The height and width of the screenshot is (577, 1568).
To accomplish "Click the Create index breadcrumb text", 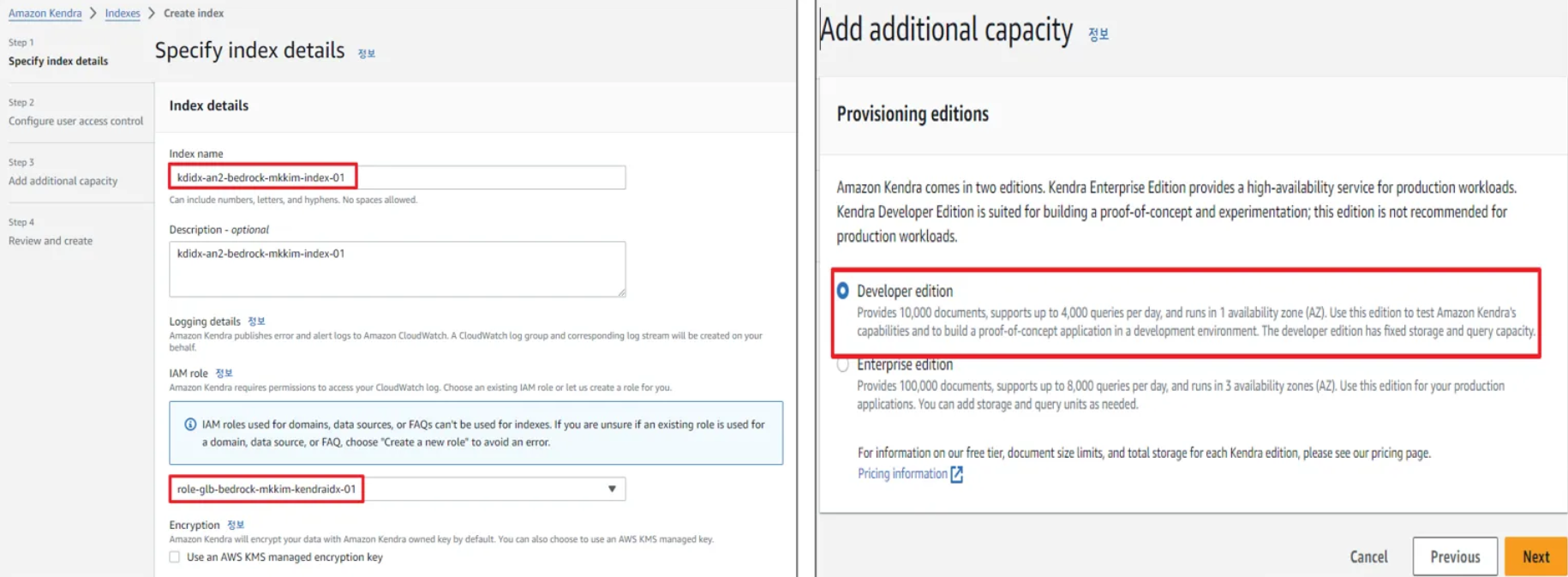I will point(194,13).
